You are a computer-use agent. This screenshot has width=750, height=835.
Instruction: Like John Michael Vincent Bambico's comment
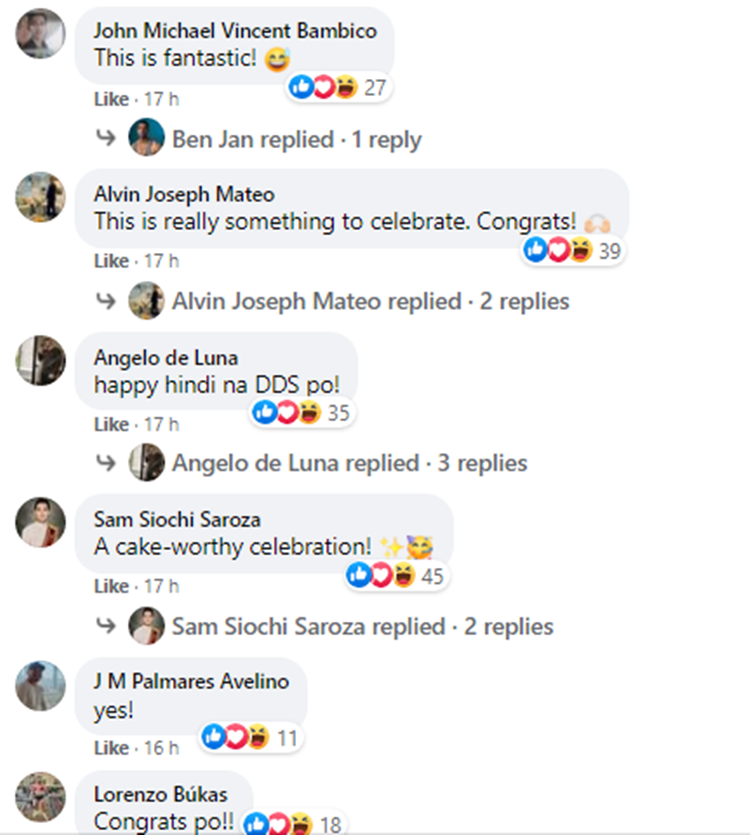tap(111, 100)
